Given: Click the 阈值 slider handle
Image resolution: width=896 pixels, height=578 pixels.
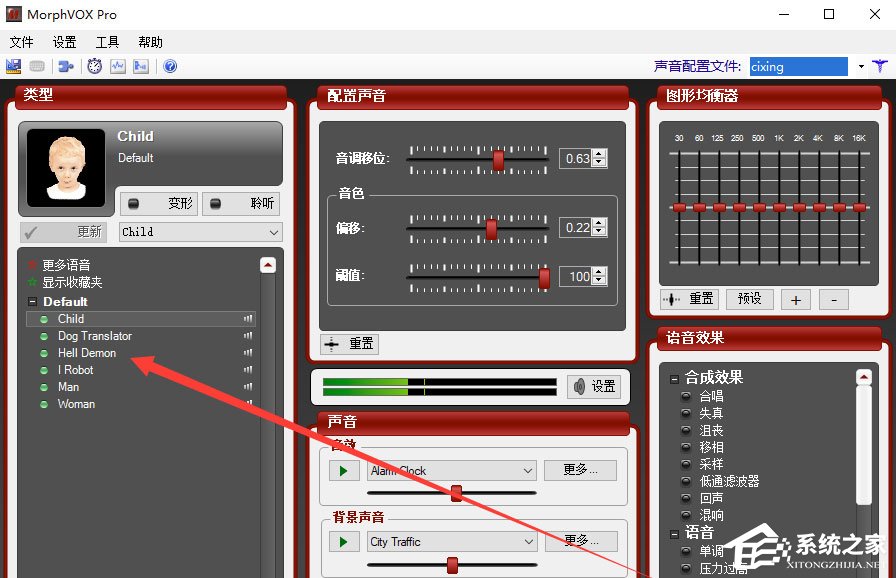Looking at the screenshot, I should [x=545, y=278].
